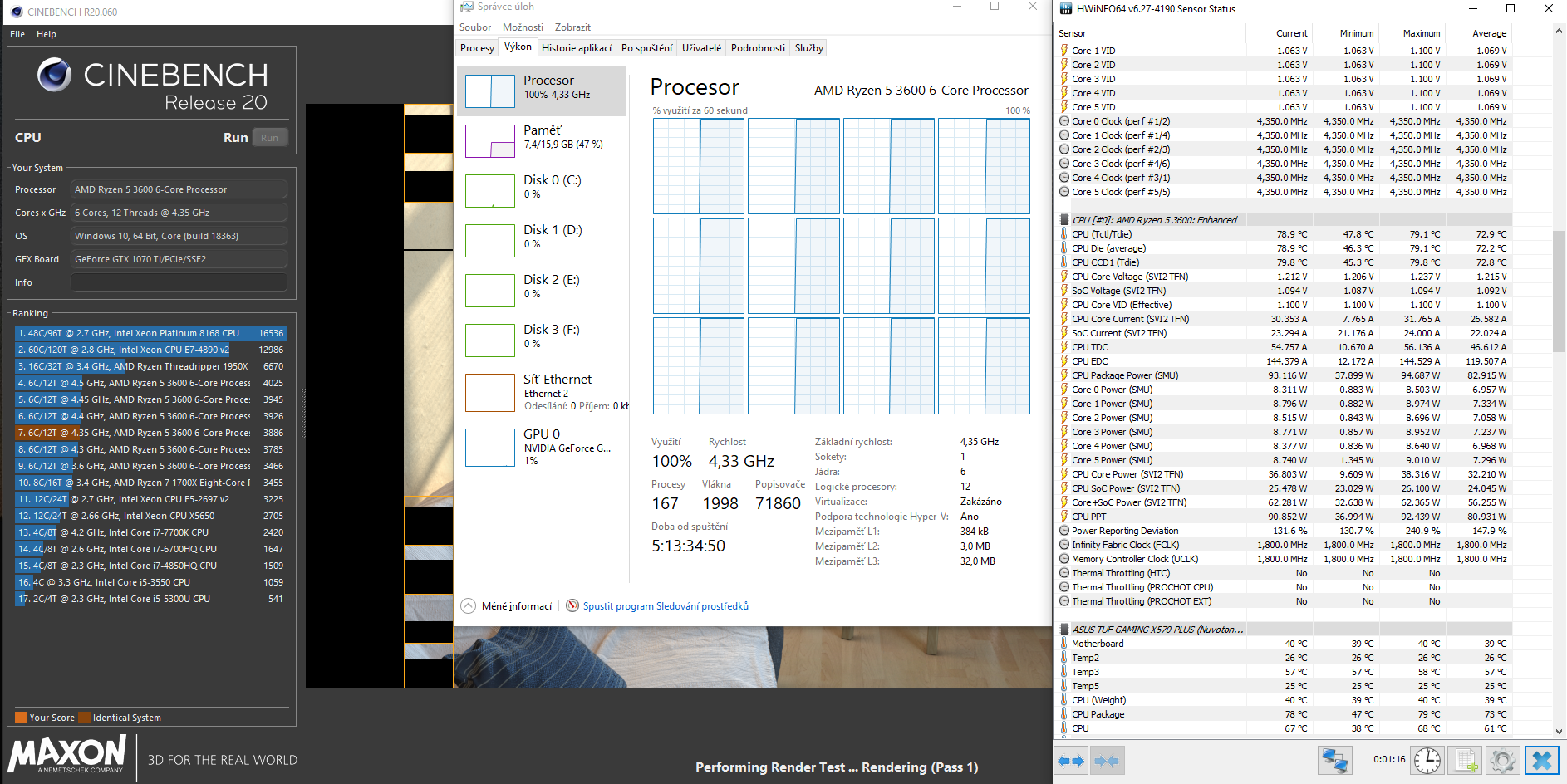Click the icon beside ASUS TUF GAMING header
This screenshot has height=784, width=1567.
click(x=1064, y=630)
